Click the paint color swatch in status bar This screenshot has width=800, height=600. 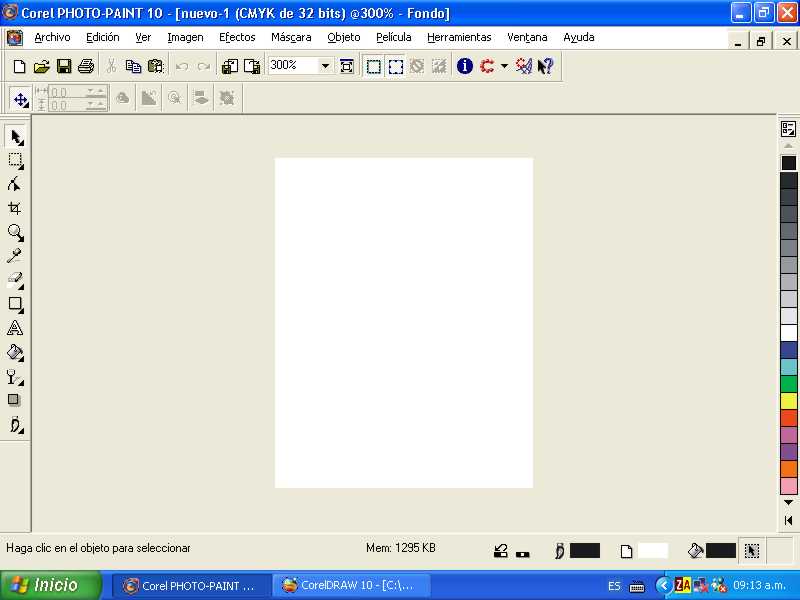click(584, 551)
